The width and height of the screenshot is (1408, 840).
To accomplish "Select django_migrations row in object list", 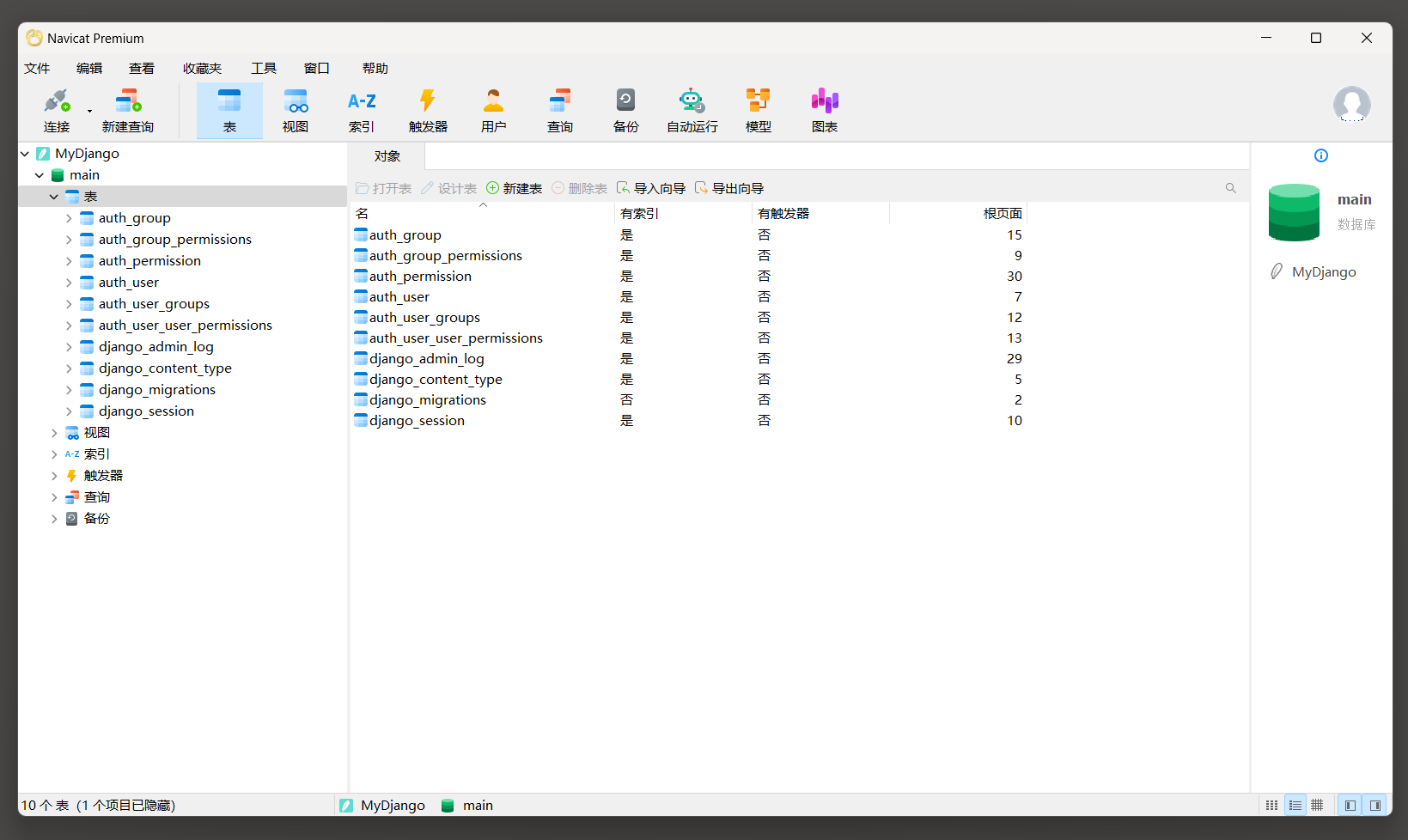I will tap(690, 400).
